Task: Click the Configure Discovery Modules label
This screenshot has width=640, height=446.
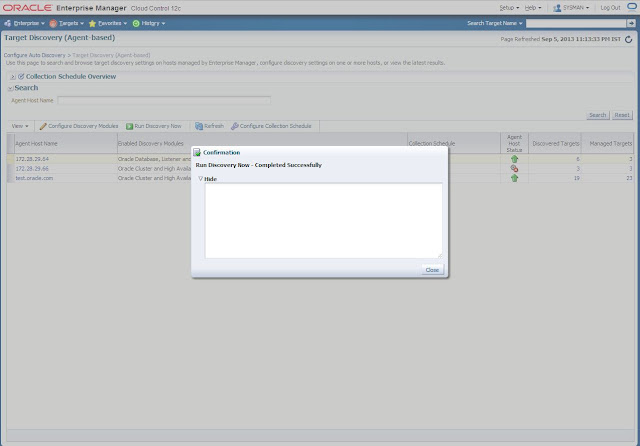Action: pyautogui.click(x=83, y=126)
